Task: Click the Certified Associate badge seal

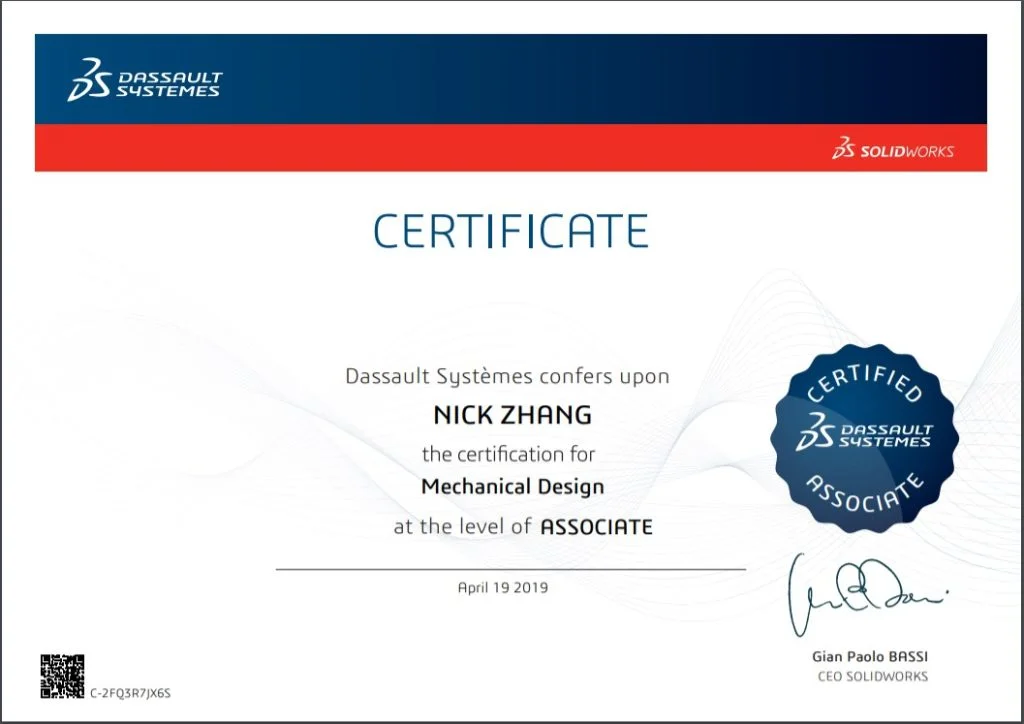Action: click(x=864, y=436)
